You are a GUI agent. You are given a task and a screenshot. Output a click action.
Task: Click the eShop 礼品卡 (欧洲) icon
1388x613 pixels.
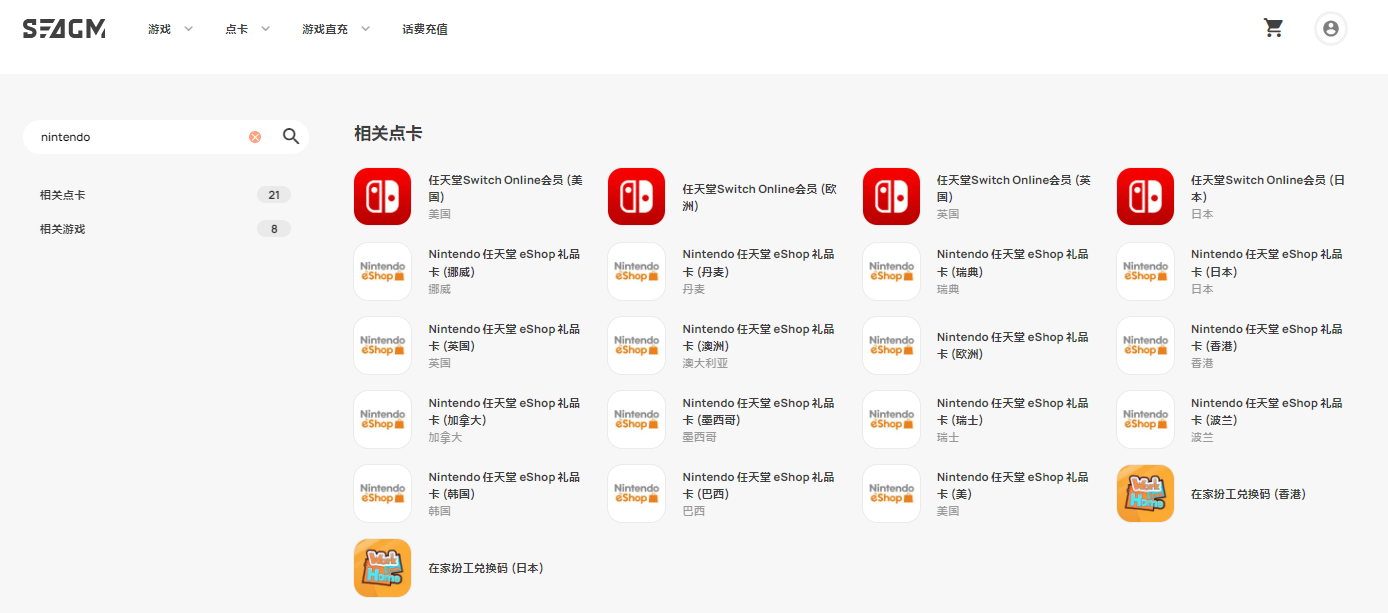(x=891, y=345)
